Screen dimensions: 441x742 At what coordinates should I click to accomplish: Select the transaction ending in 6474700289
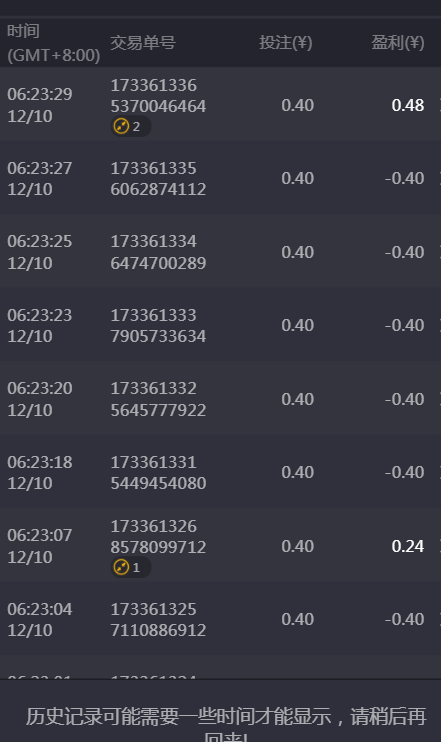220,252
